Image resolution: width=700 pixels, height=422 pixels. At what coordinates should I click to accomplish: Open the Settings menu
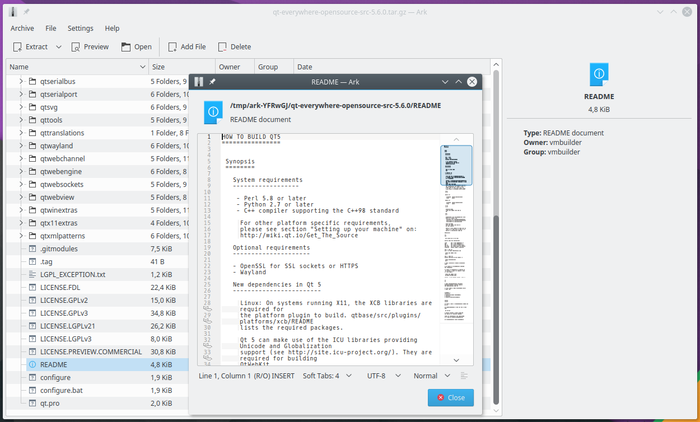80,28
